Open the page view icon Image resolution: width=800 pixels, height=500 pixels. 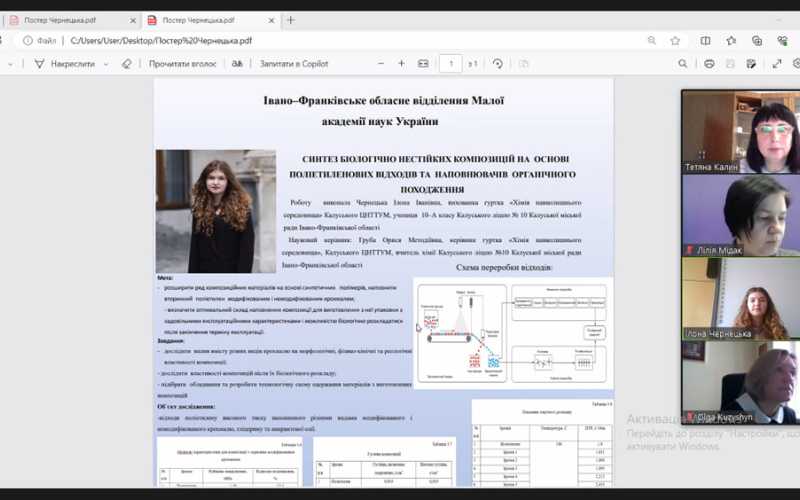[x=523, y=64]
